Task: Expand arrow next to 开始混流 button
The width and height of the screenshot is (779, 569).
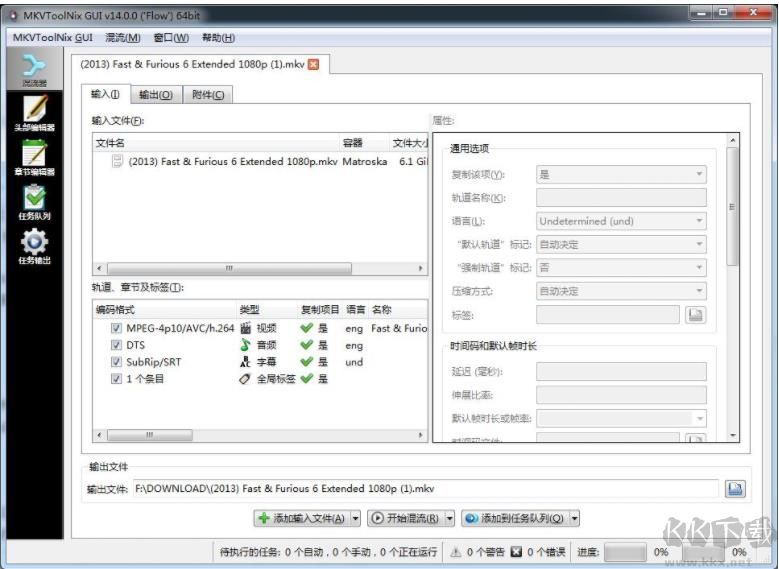Action: (450, 518)
